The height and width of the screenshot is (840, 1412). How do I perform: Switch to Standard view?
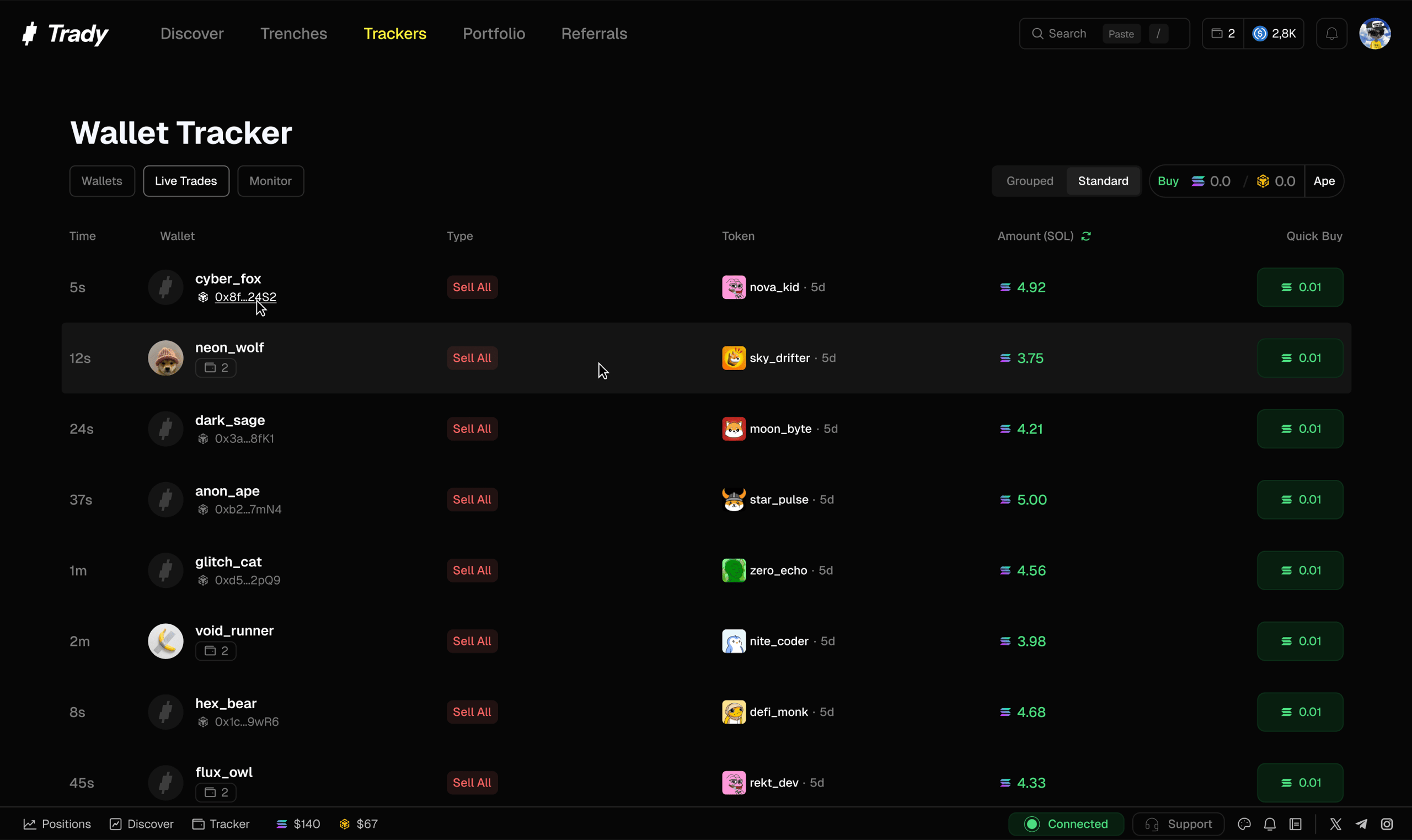tap(1103, 181)
